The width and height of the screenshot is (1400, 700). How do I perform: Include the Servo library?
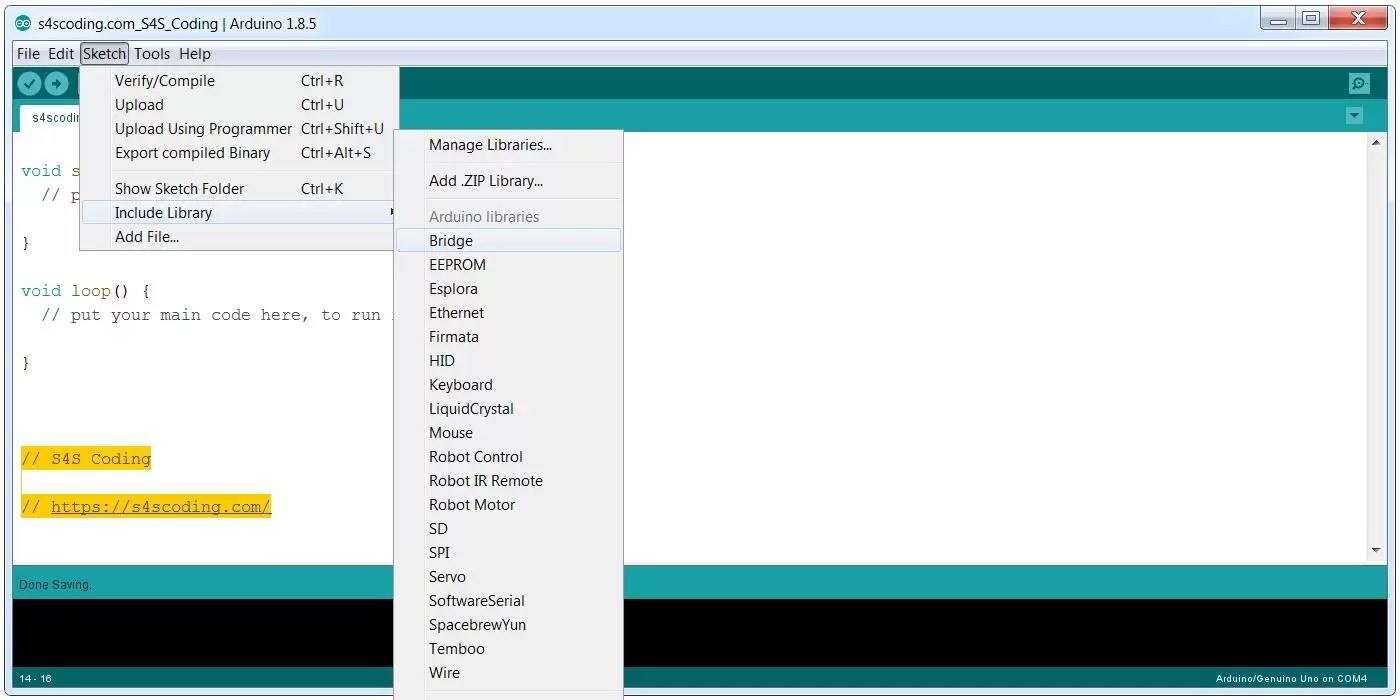pyautogui.click(x=447, y=576)
